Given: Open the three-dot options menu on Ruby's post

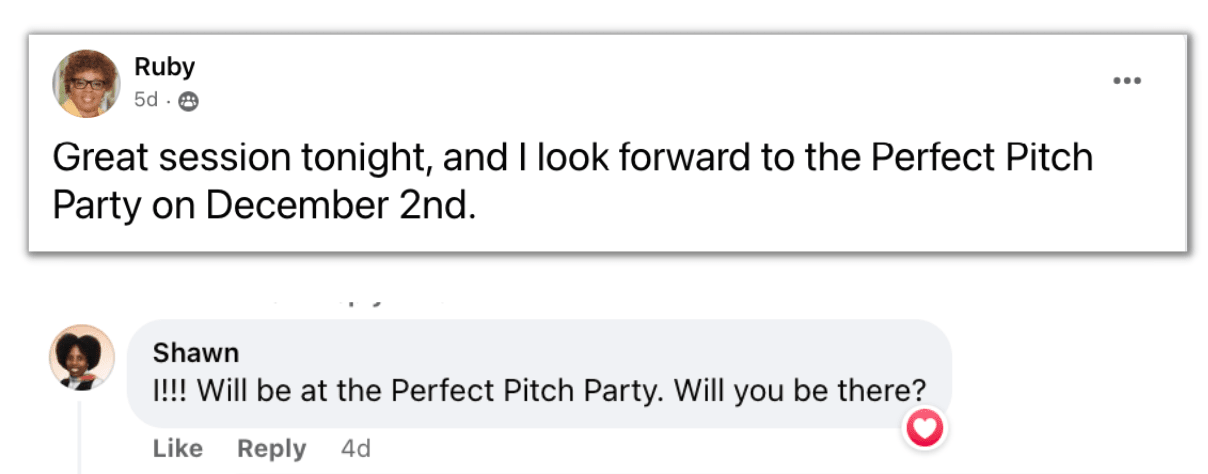Looking at the screenshot, I should point(1127,81).
